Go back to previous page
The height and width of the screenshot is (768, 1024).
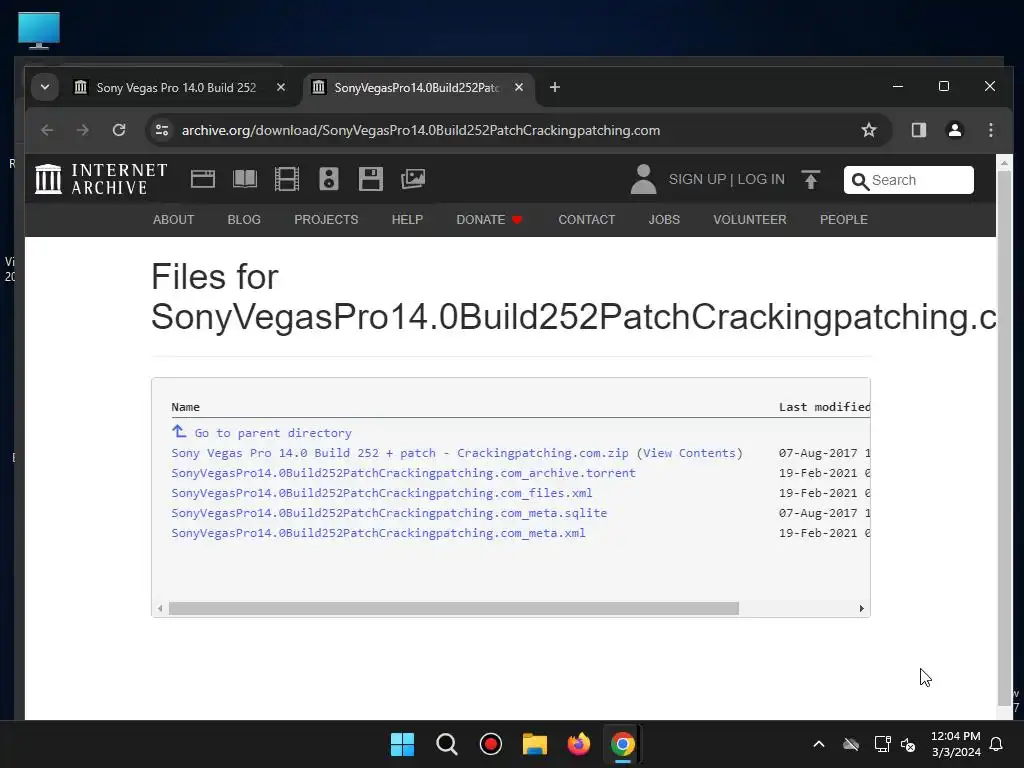tap(47, 130)
